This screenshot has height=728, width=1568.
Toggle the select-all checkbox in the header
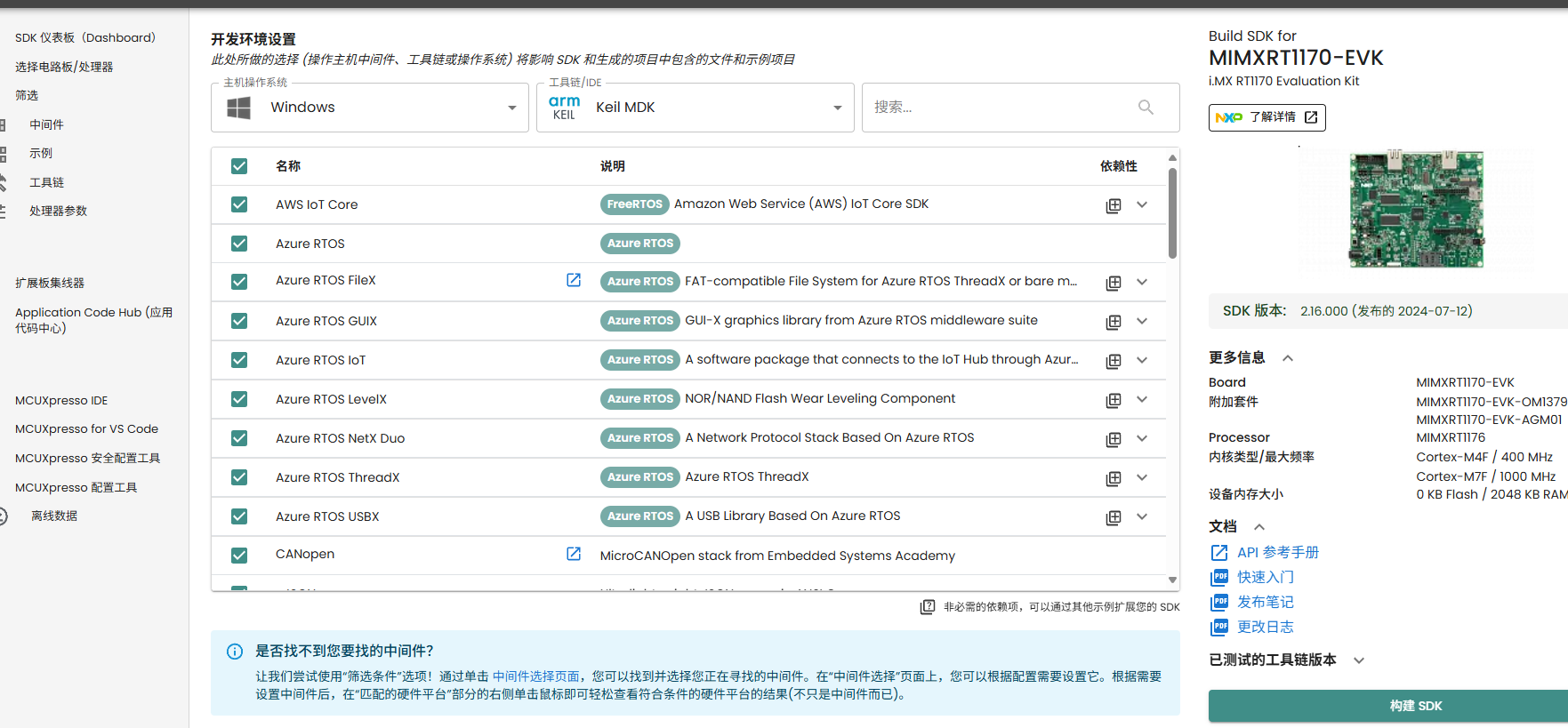coord(239,166)
